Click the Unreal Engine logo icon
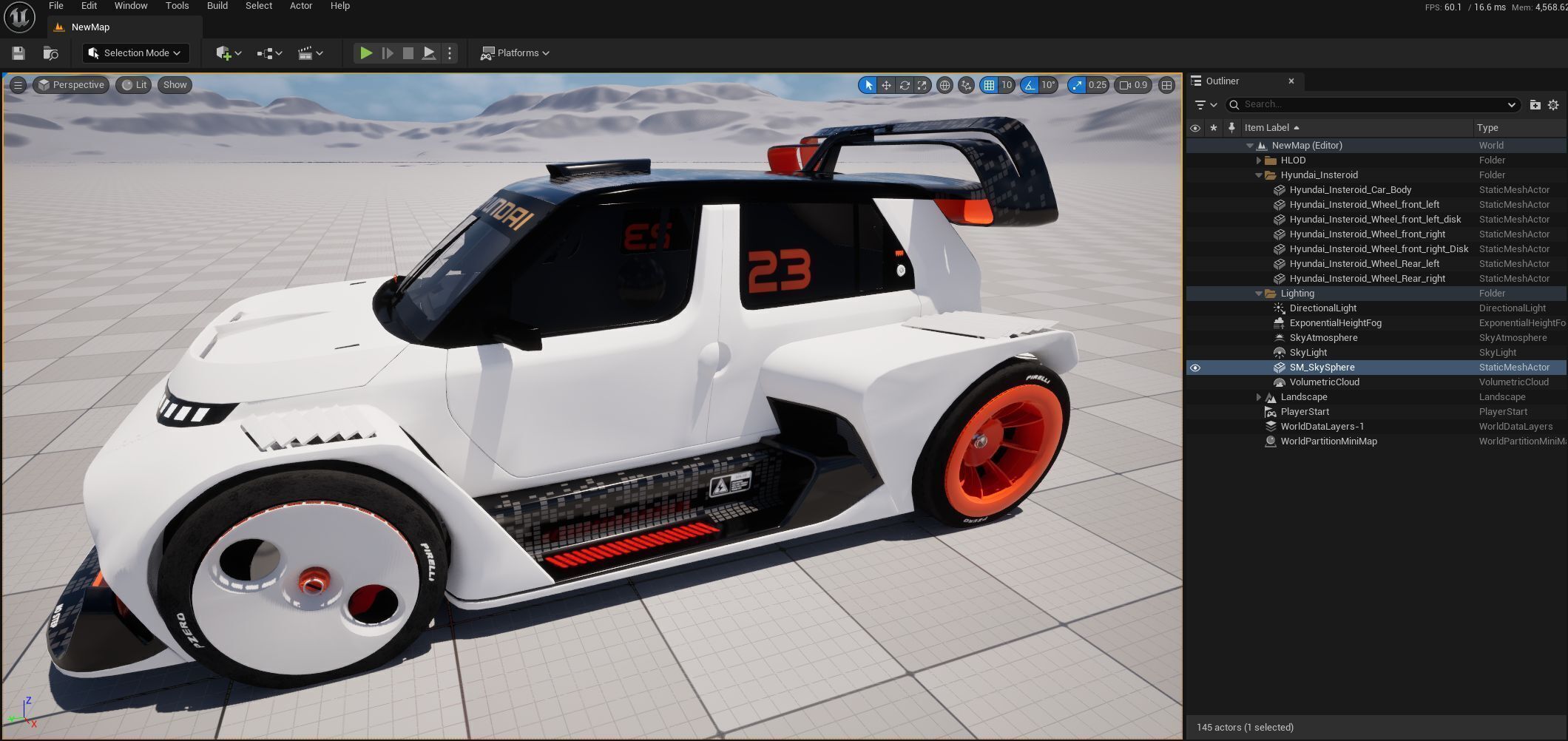 coord(19,17)
